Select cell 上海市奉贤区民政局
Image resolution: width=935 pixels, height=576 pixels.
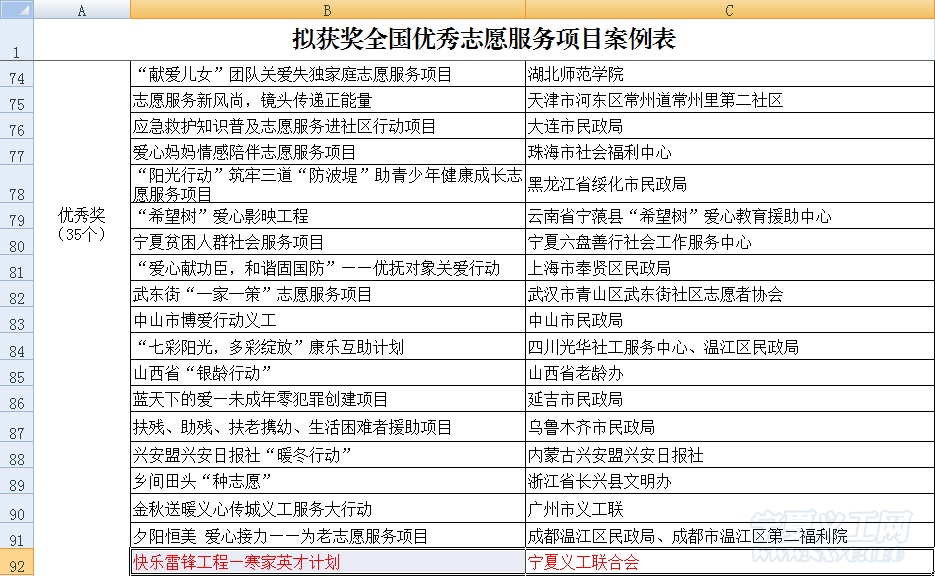point(730,268)
